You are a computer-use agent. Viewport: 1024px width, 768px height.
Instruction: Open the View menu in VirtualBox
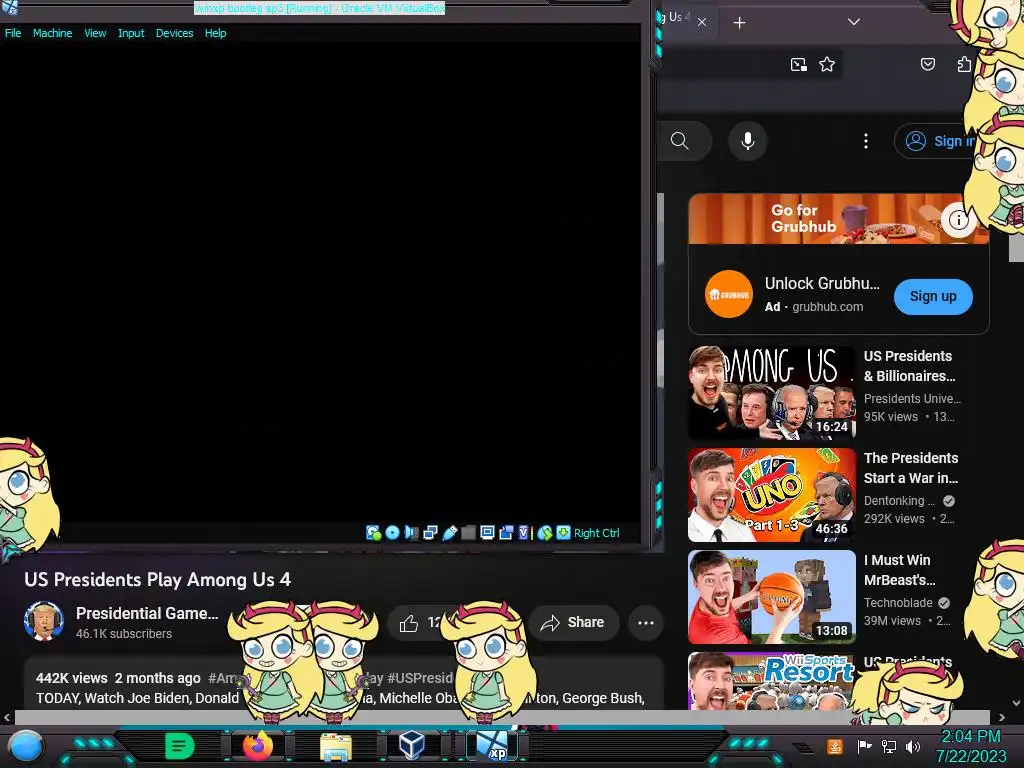point(95,33)
